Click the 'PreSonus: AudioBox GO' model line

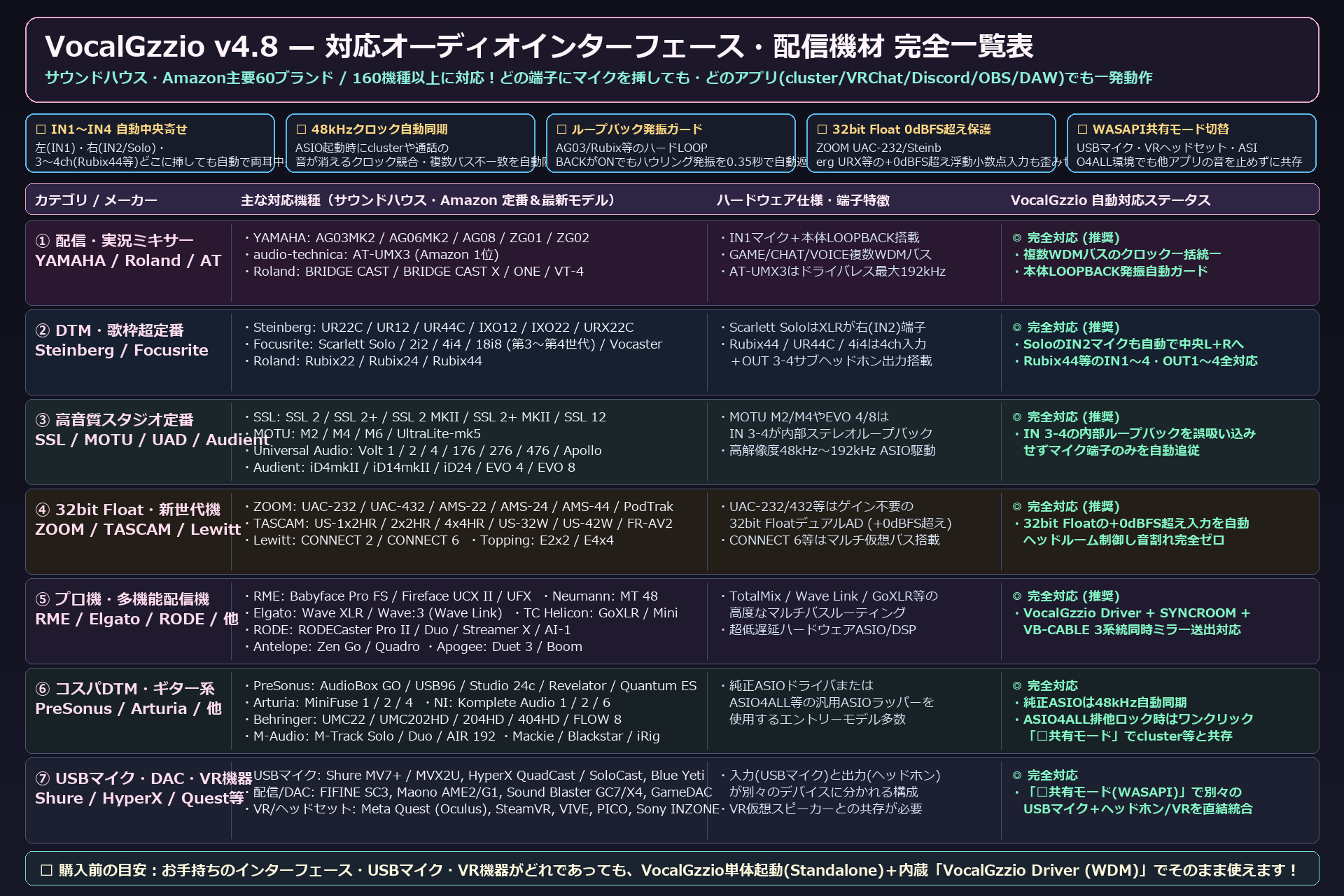470,686
